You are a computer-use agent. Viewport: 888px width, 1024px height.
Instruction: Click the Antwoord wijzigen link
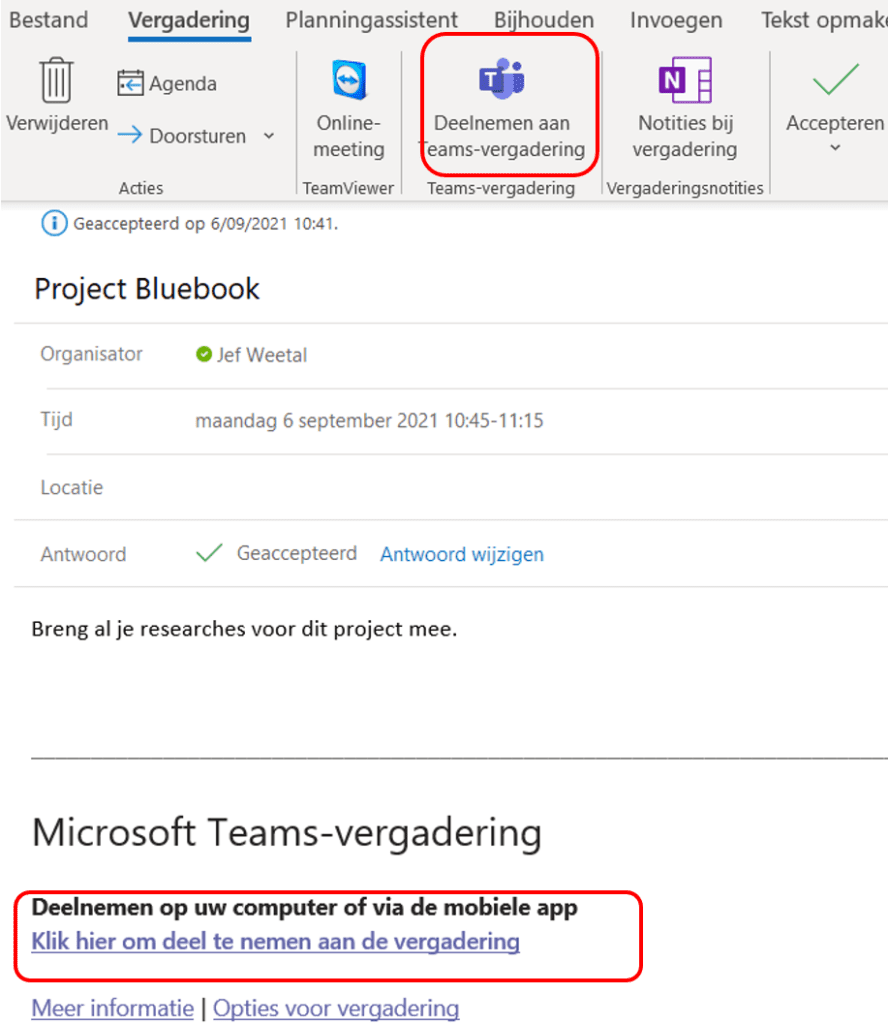pos(462,554)
